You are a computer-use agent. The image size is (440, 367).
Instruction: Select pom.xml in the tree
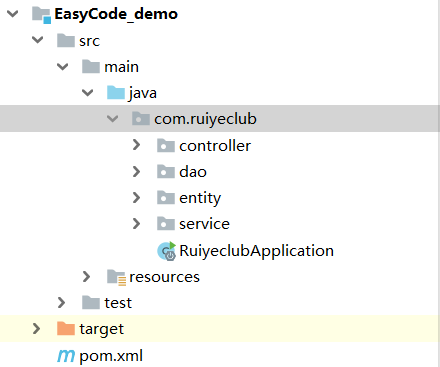[x=111, y=356]
